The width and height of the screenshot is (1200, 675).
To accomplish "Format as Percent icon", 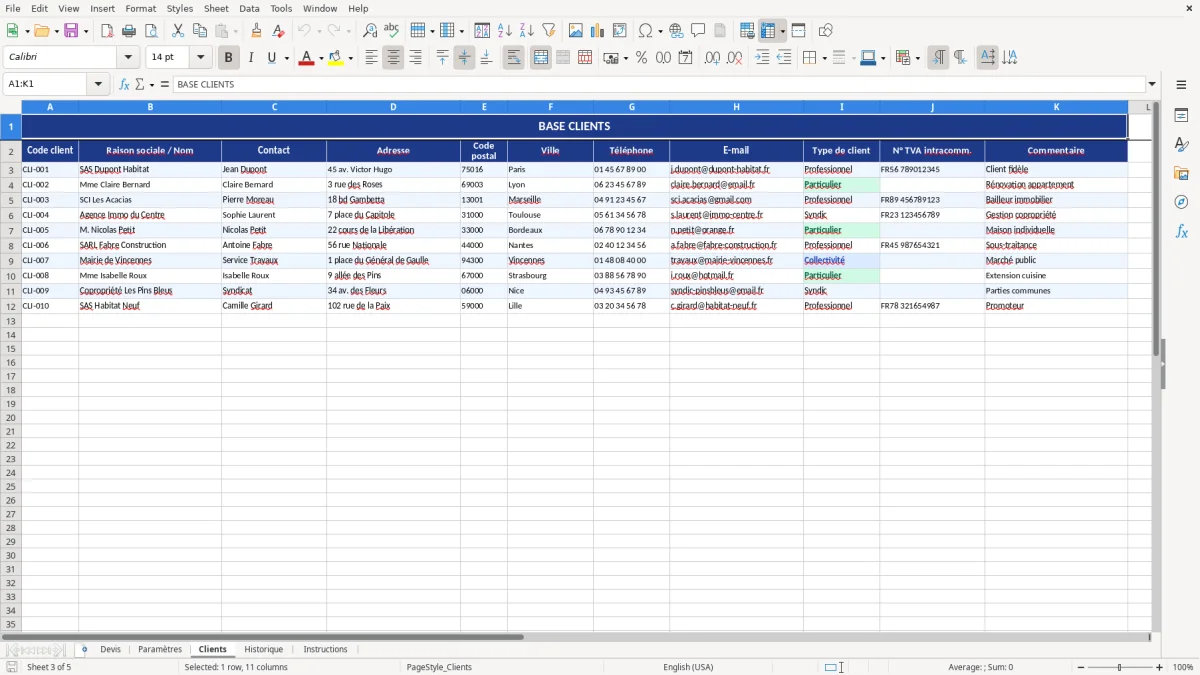I will point(642,58).
